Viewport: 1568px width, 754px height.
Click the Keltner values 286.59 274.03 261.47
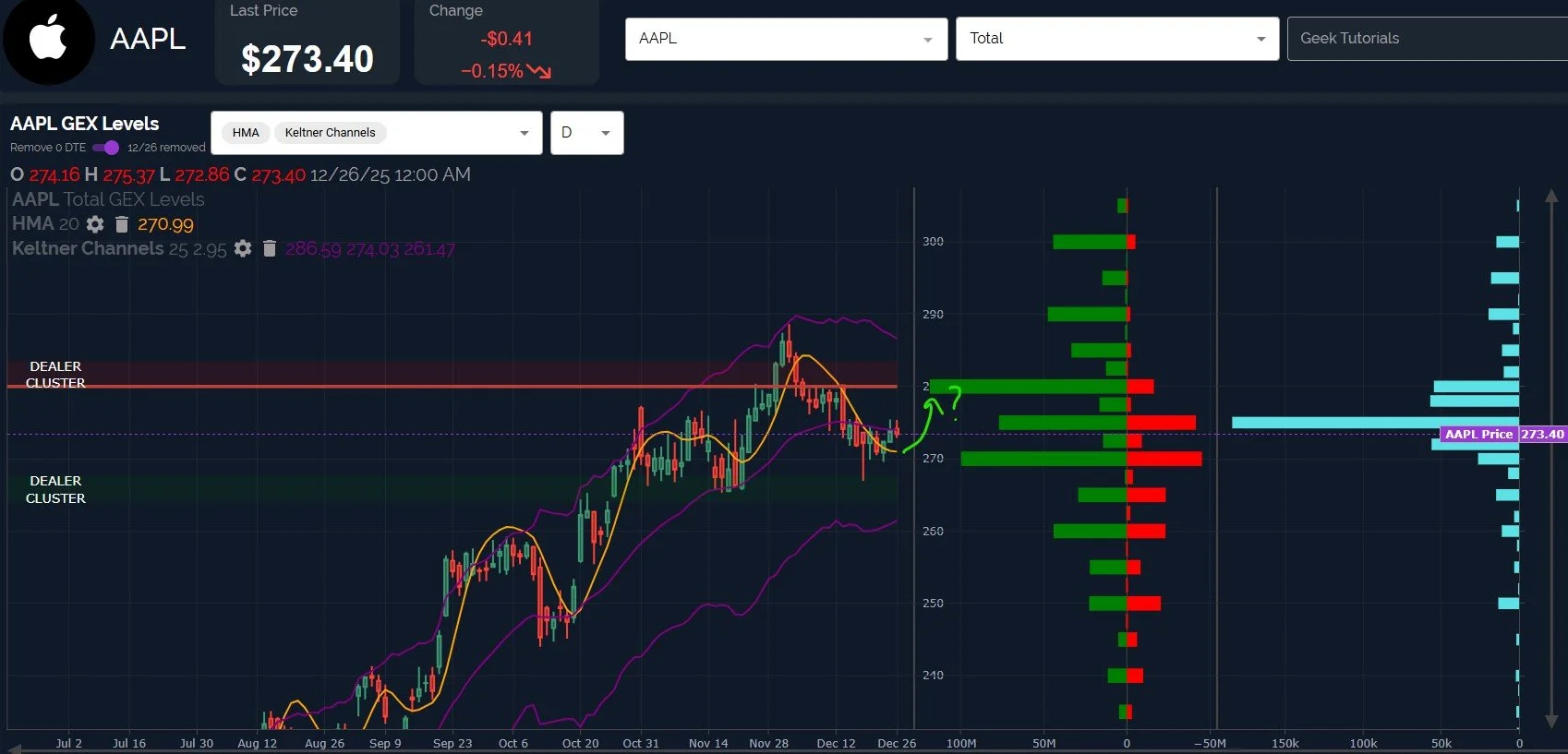click(370, 249)
